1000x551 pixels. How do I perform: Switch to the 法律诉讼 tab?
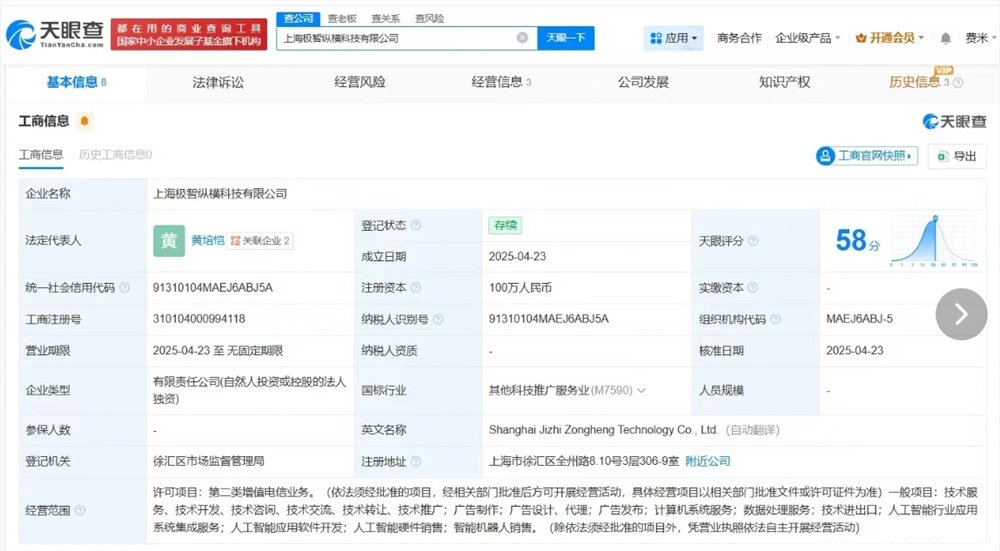point(218,82)
